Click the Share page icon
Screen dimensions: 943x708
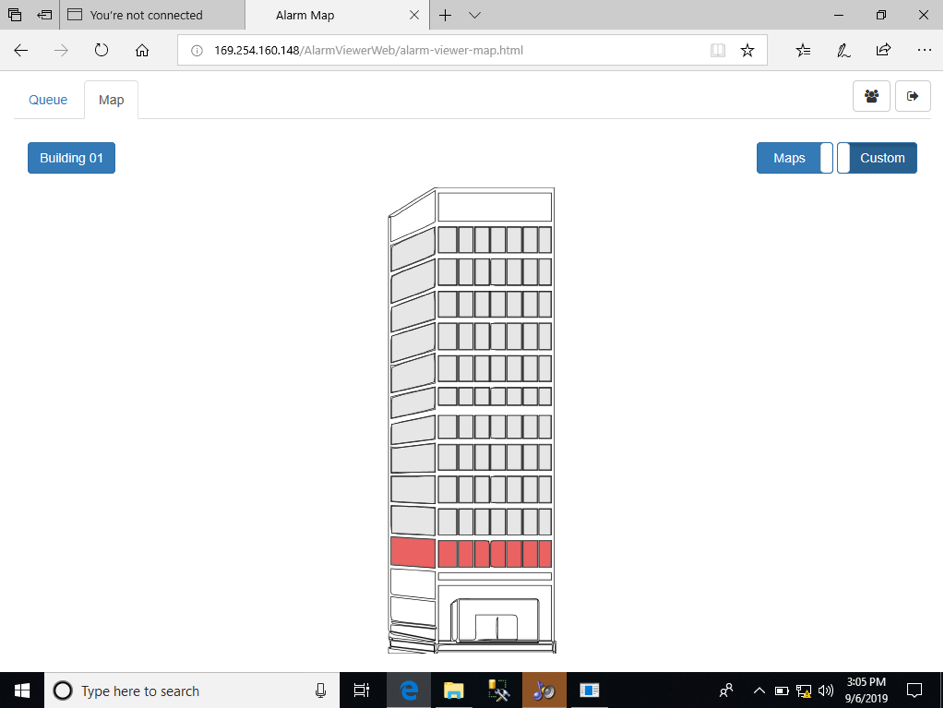883,50
